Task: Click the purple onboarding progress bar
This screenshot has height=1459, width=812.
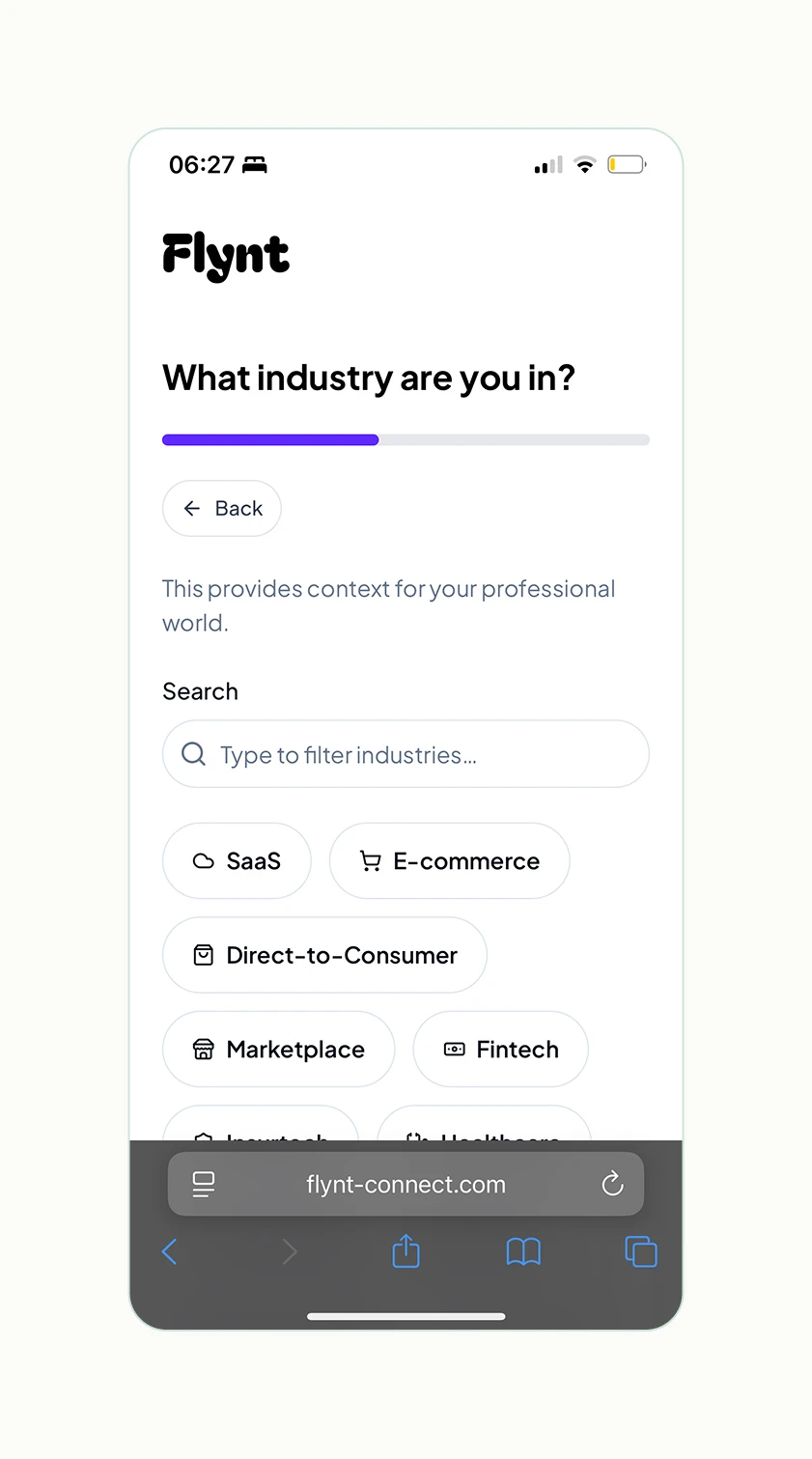Action: point(270,439)
